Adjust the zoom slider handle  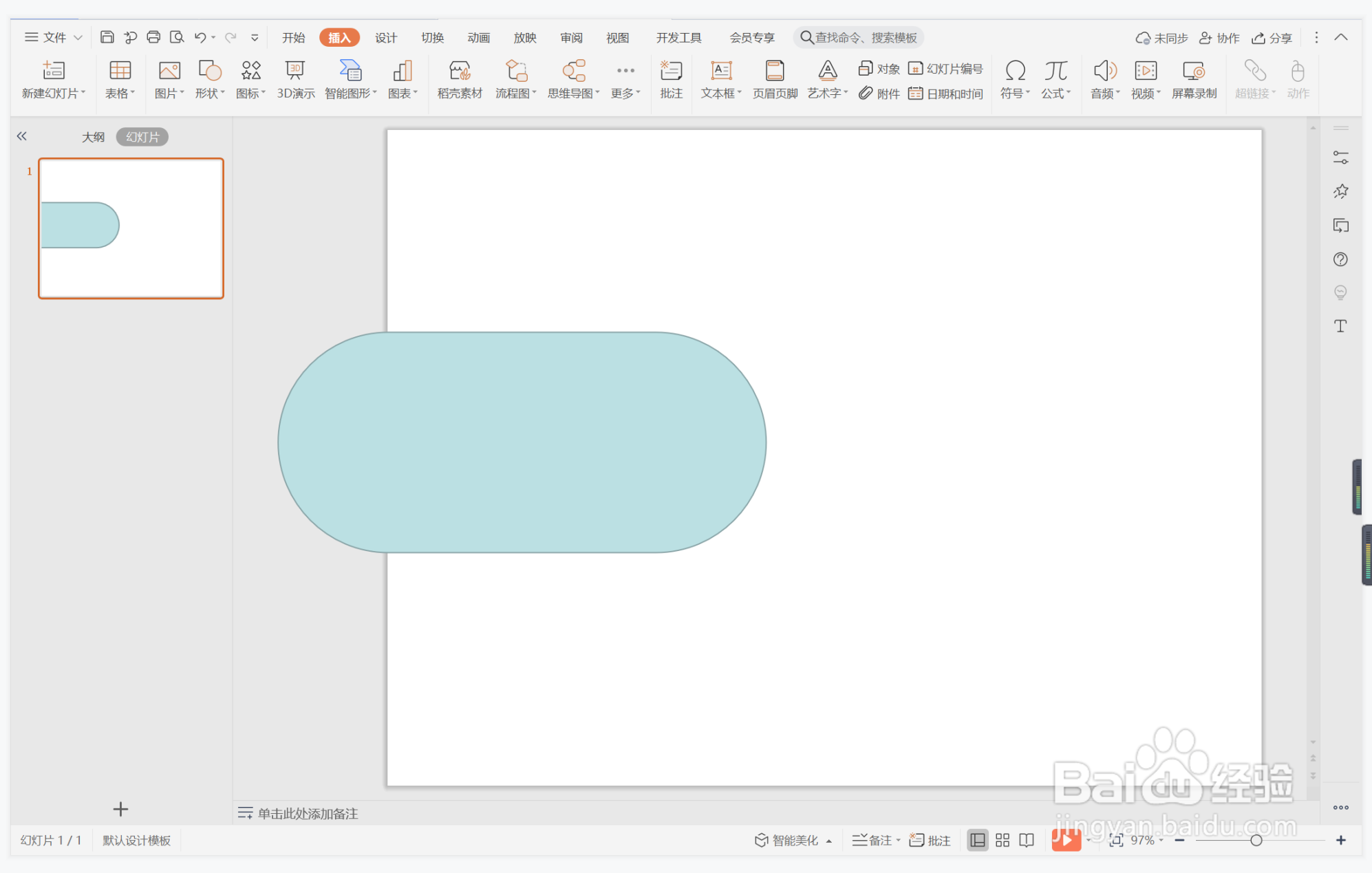pos(1256,840)
